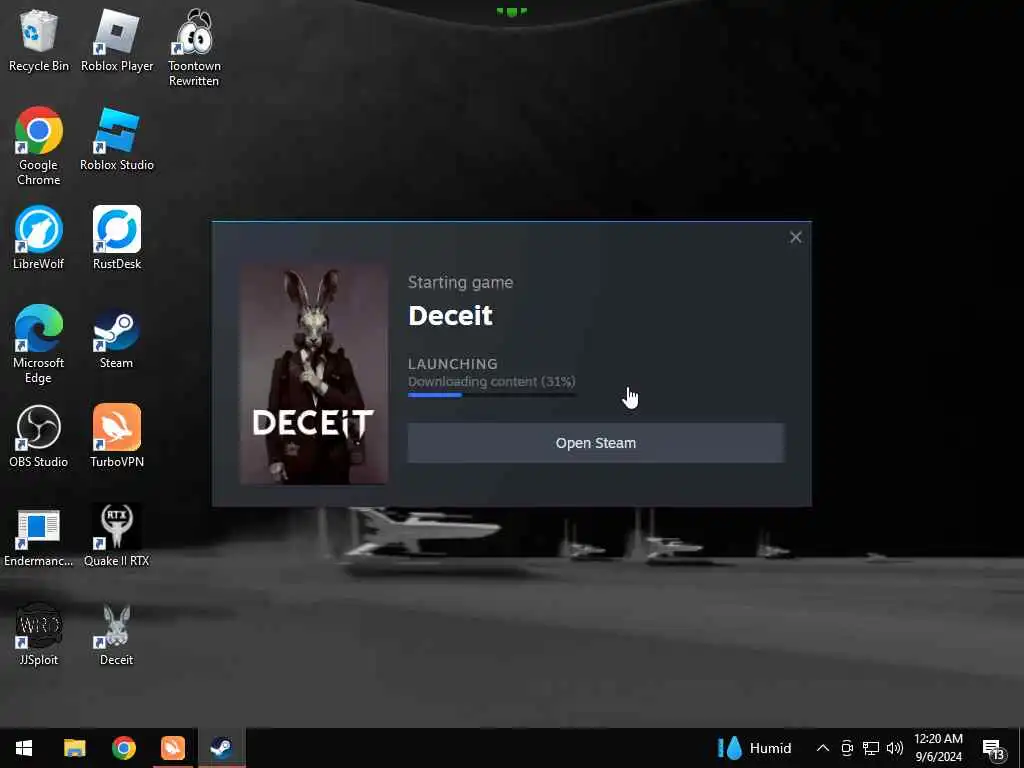Select the Endermanc... desktop shortcut
The height and width of the screenshot is (768, 1024).
click(x=39, y=536)
